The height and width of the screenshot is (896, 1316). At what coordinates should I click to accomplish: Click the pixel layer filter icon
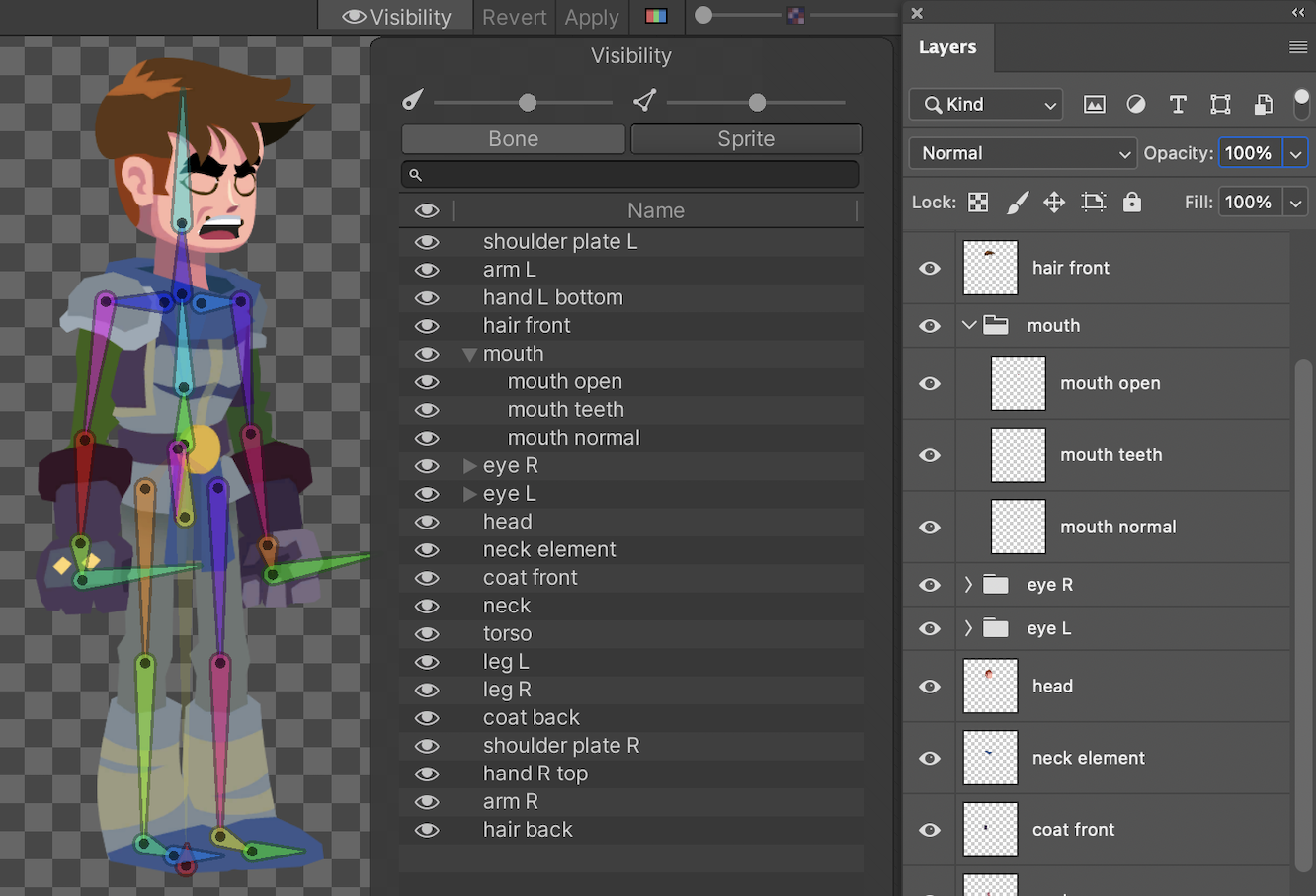1094,105
